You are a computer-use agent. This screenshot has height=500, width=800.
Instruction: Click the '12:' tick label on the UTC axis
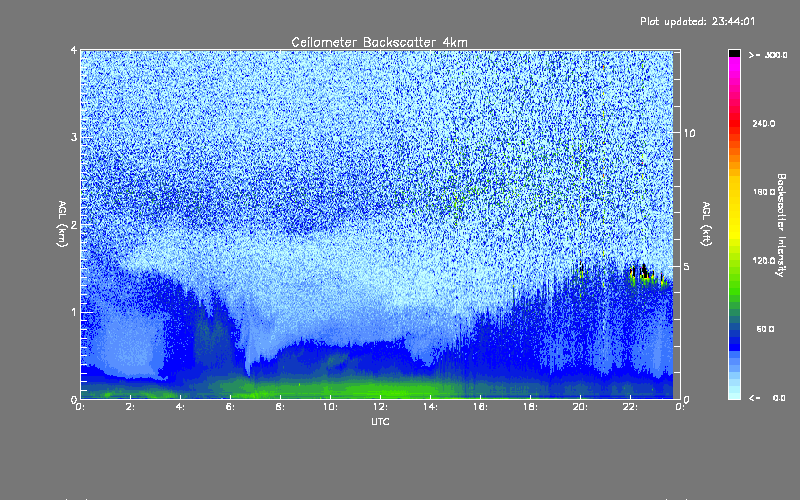tap(380, 407)
